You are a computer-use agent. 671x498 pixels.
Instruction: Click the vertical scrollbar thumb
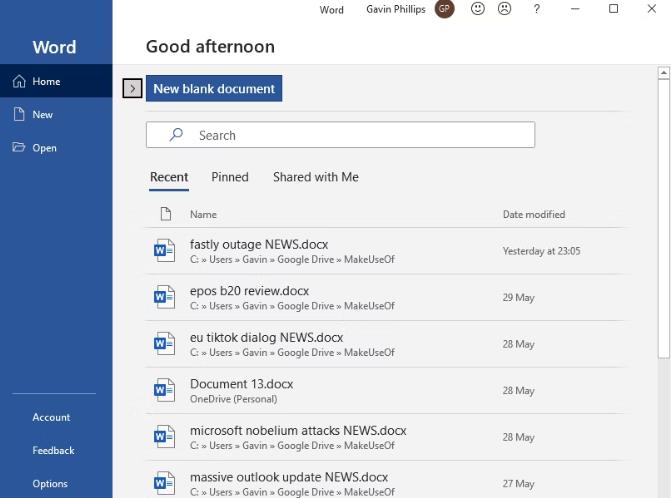pos(664,219)
